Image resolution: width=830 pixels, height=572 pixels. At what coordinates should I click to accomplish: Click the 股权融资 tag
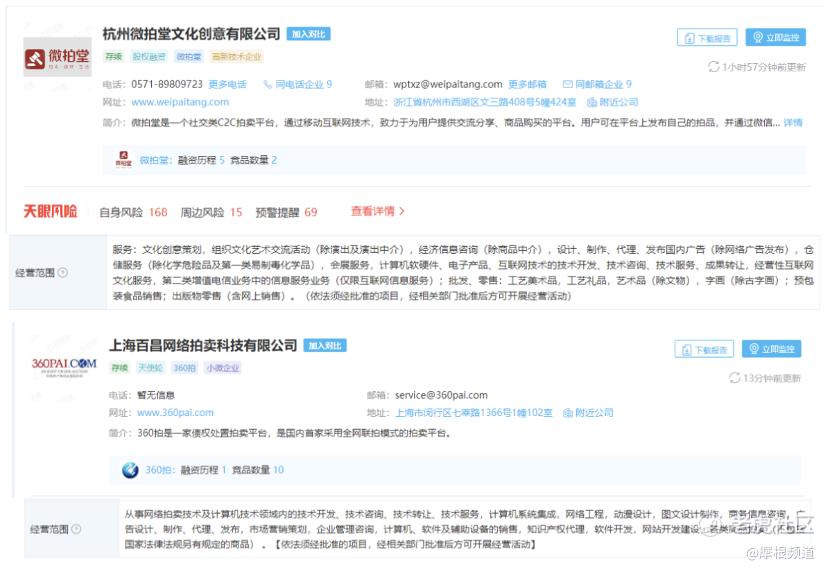[x=149, y=57]
